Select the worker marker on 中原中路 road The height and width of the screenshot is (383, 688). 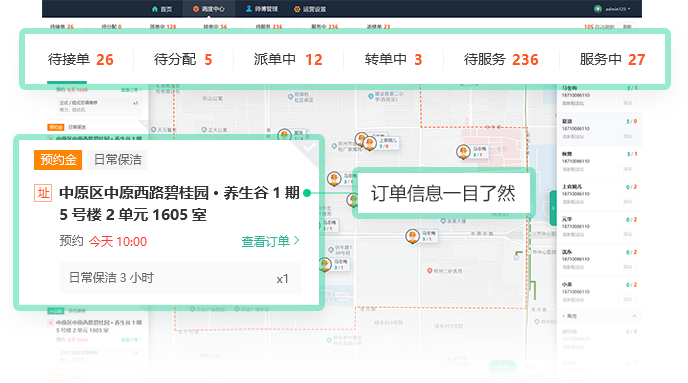pos(412,236)
